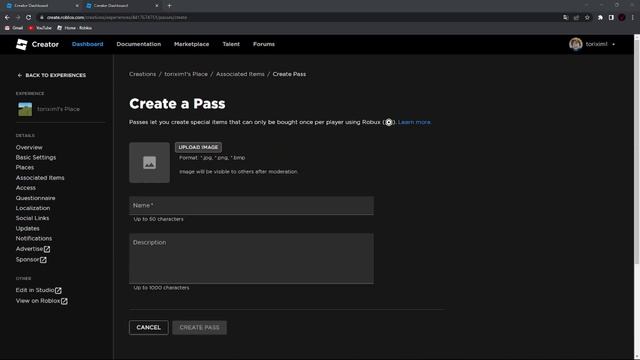
Task: Click the Sponsor external link icon
Action: click(43, 260)
